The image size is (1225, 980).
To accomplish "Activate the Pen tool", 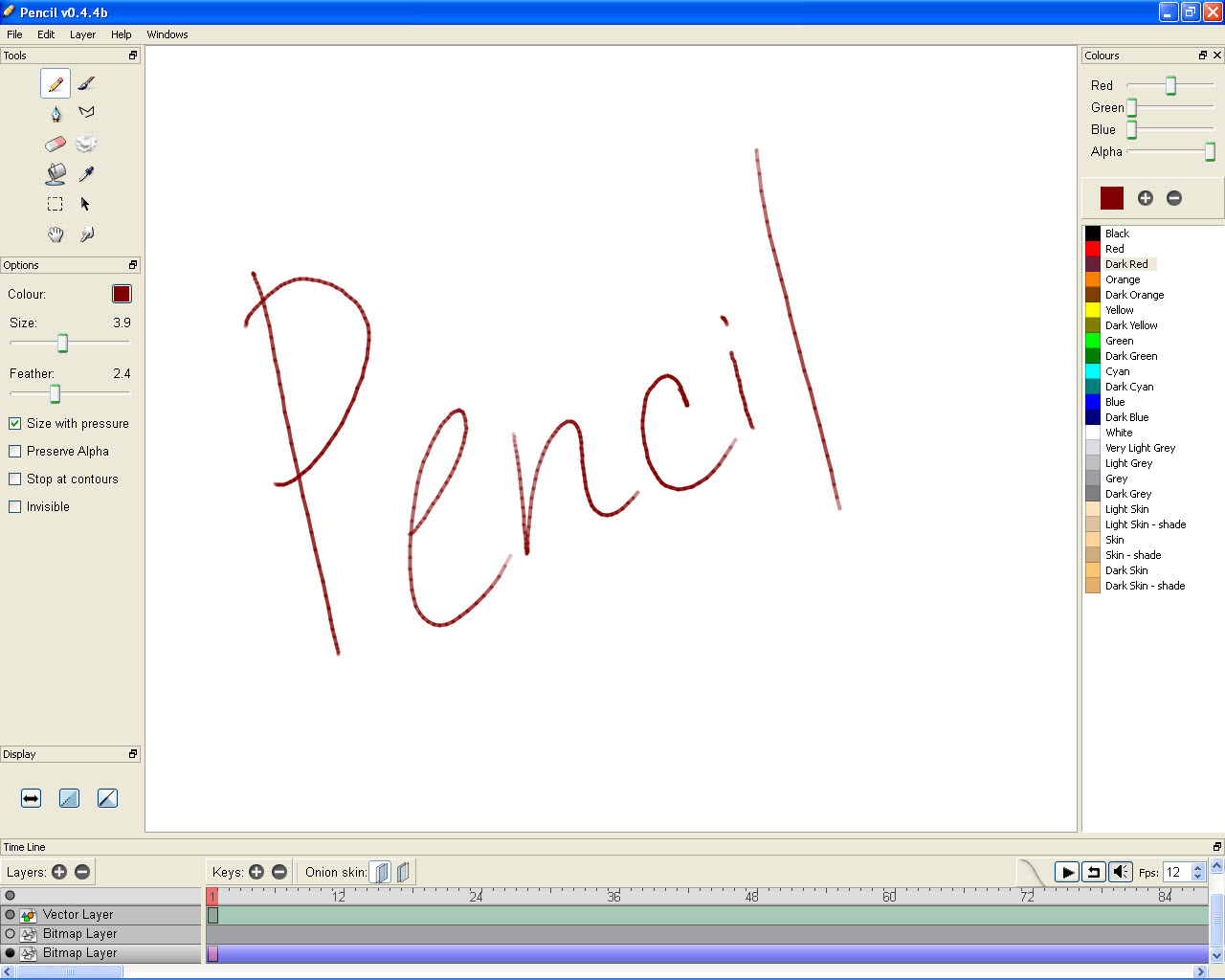I will pos(55,112).
